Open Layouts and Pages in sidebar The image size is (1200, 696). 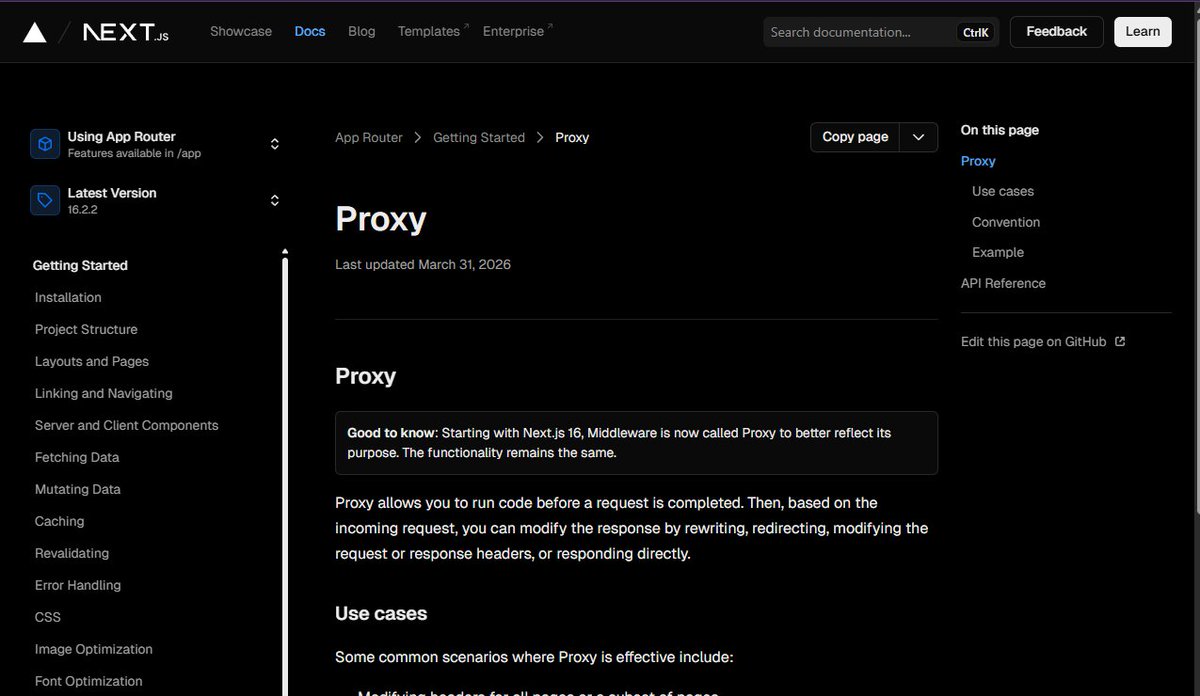click(92, 361)
